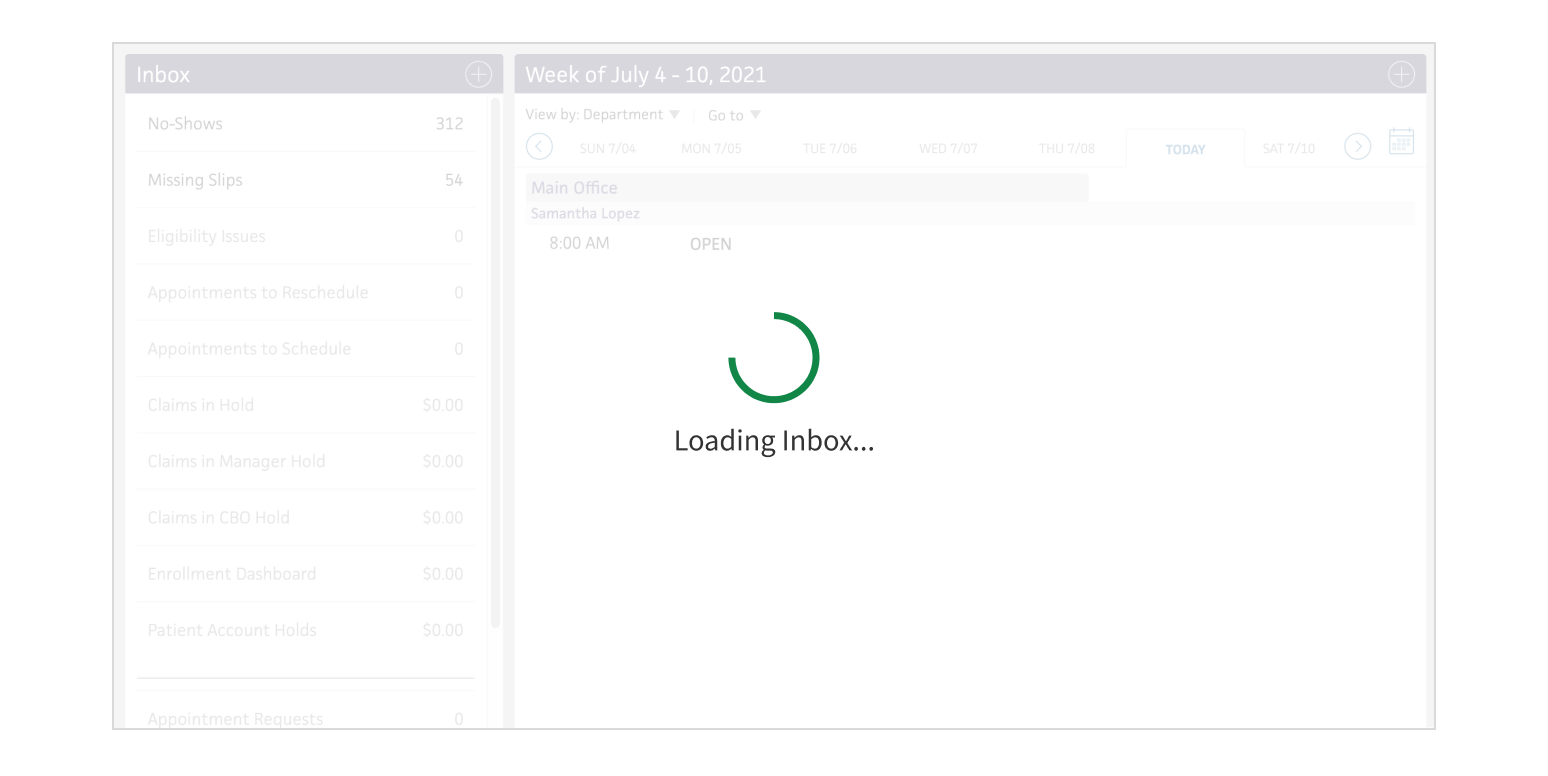Click the Samantha Lopez provider row

pyautogui.click(x=970, y=213)
